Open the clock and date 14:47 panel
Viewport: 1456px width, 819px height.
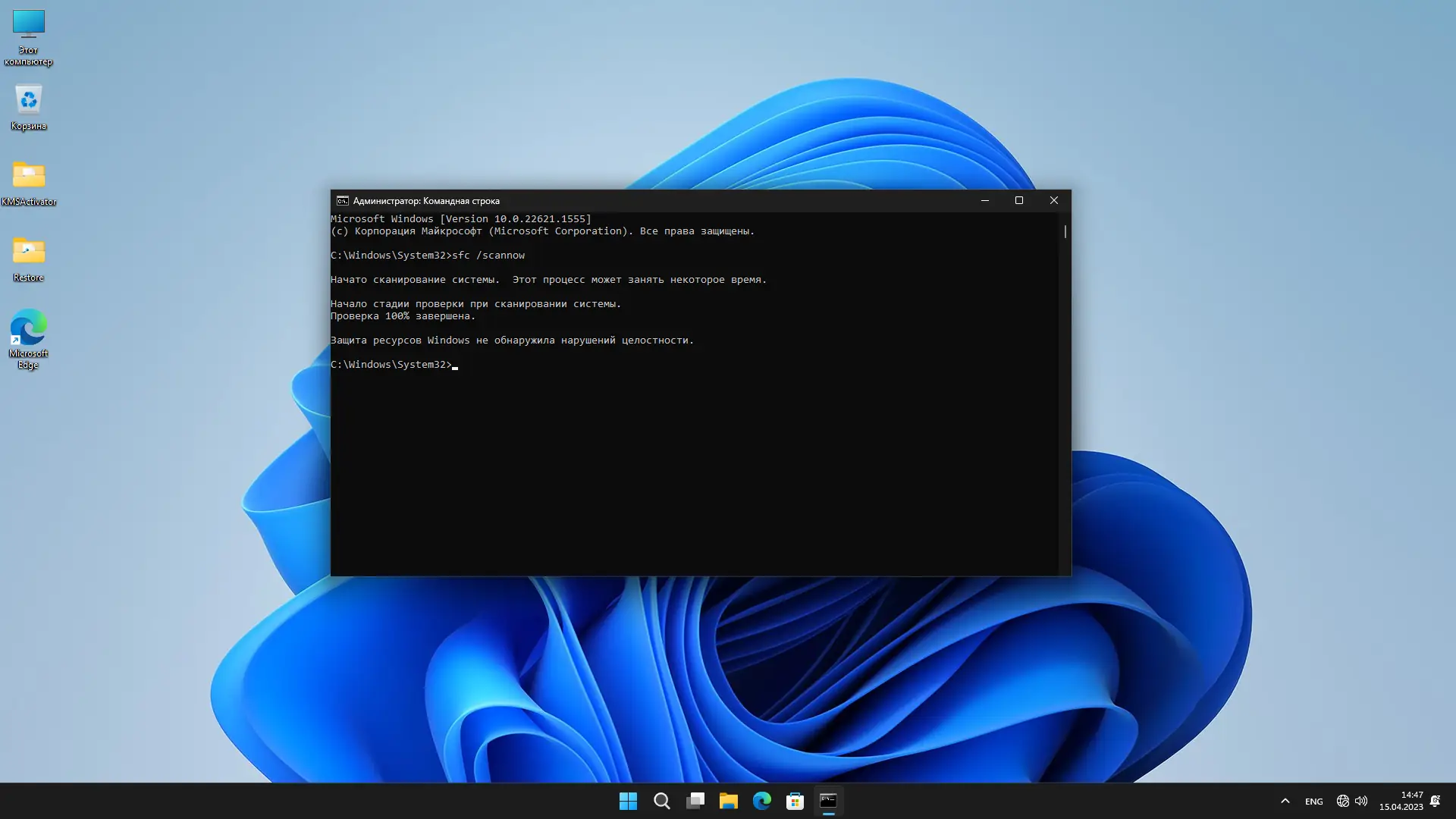point(1401,801)
